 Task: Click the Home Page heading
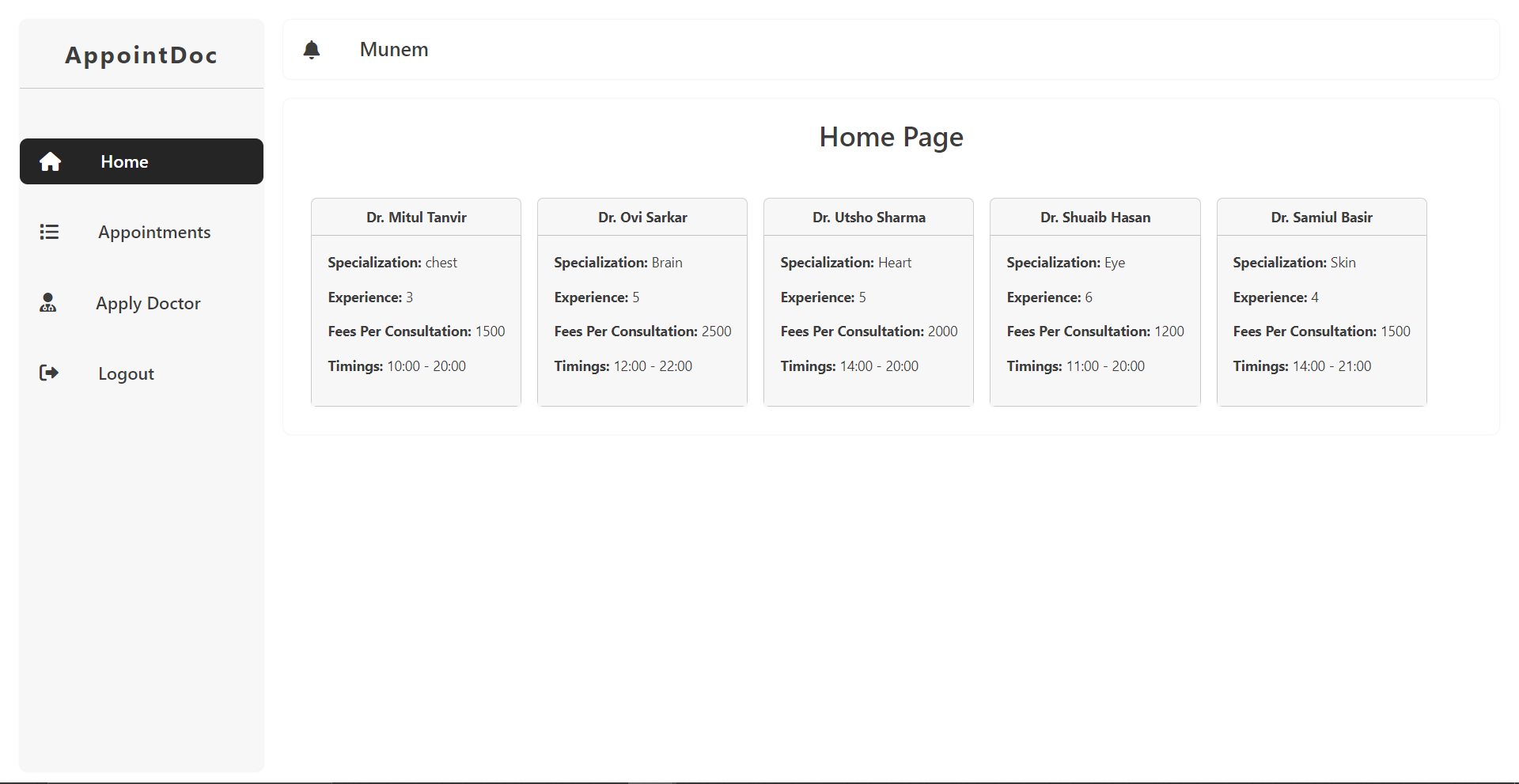tap(891, 137)
